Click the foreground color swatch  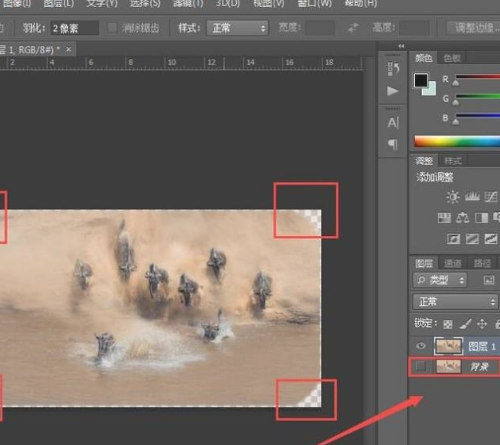pyautogui.click(x=421, y=80)
